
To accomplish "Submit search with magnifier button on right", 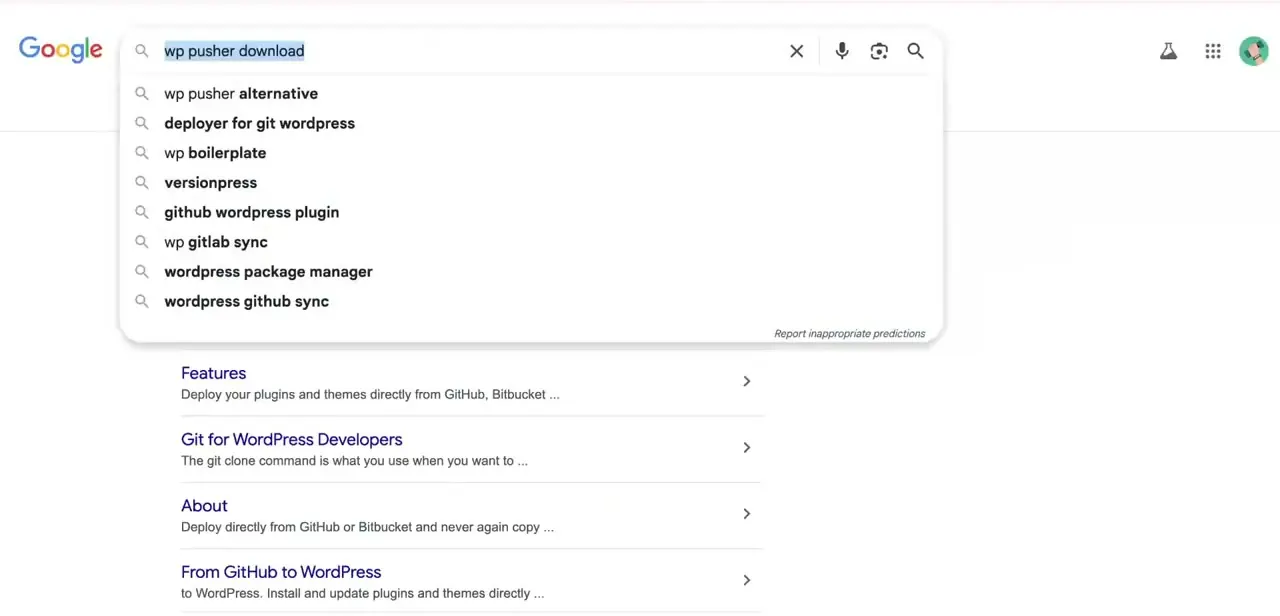I will [916, 51].
